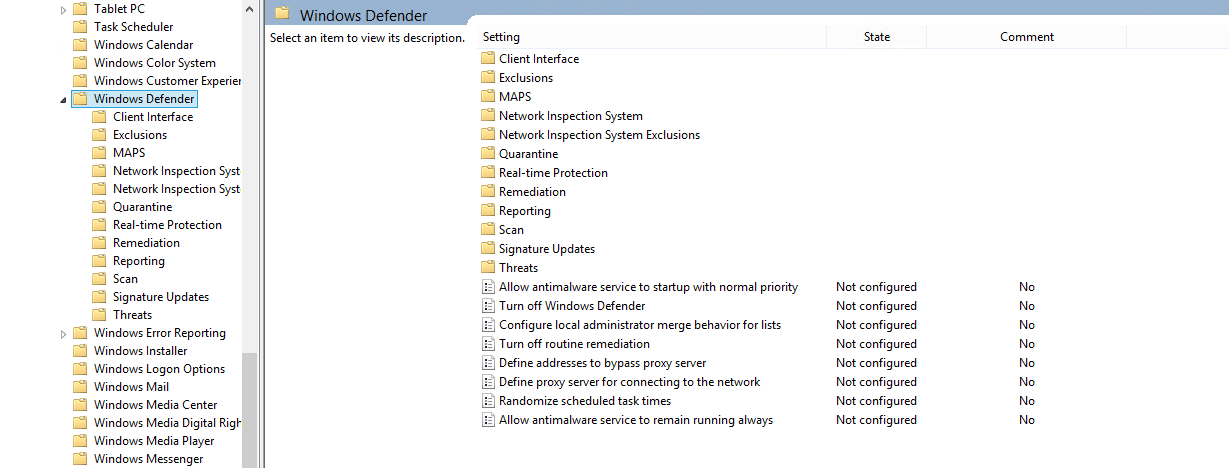The width and height of the screenshot is (1229, 468).
Task: Click the MAPS folder icon in the tree
Action: 99,153
